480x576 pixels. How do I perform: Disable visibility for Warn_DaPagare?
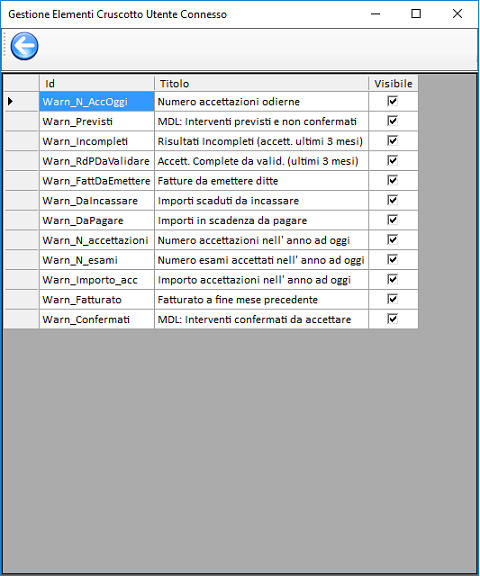coord(393,220)
